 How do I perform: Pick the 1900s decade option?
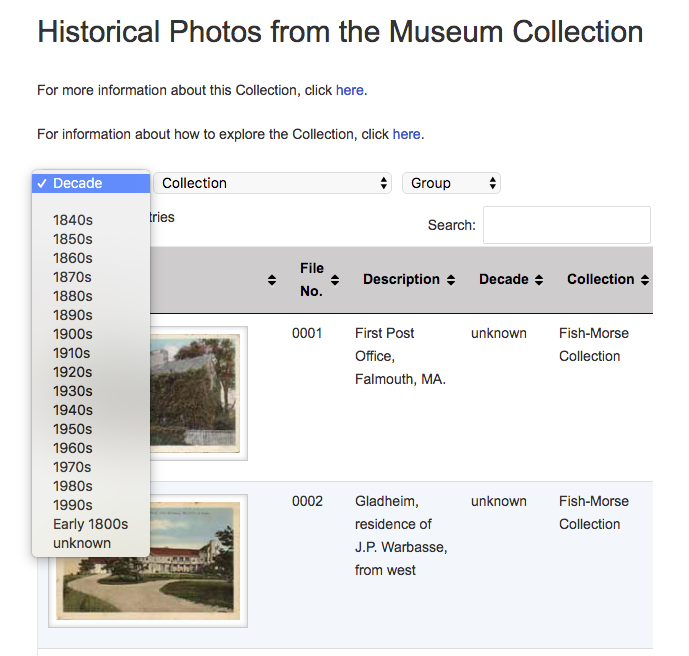pyautogui.click(x=91, y=334)
